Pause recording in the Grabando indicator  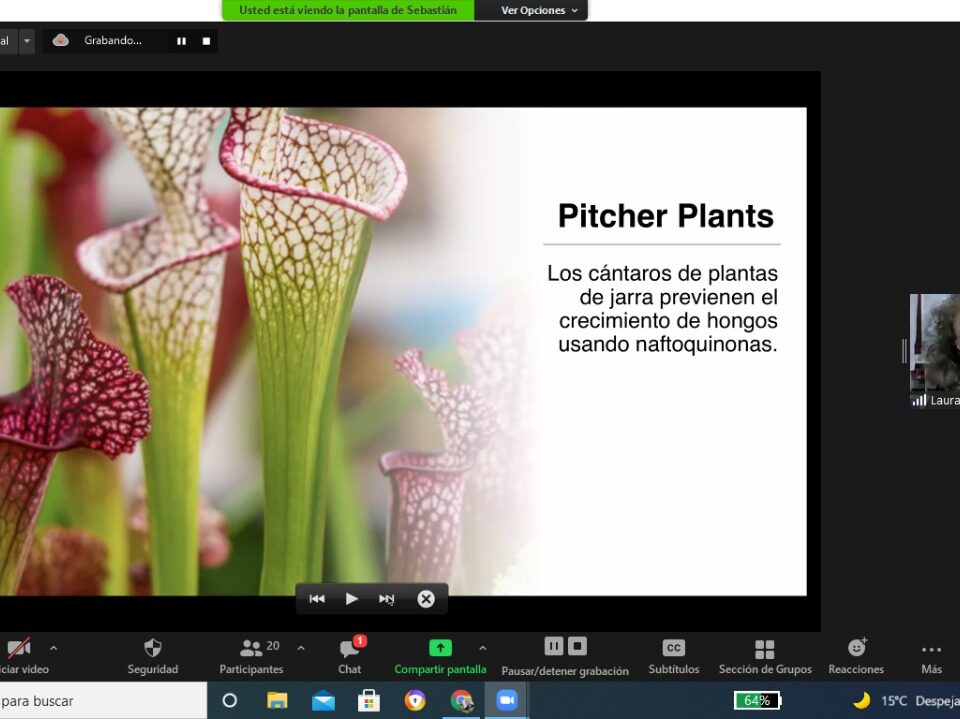pyautogui.click(x=181, y=41)
